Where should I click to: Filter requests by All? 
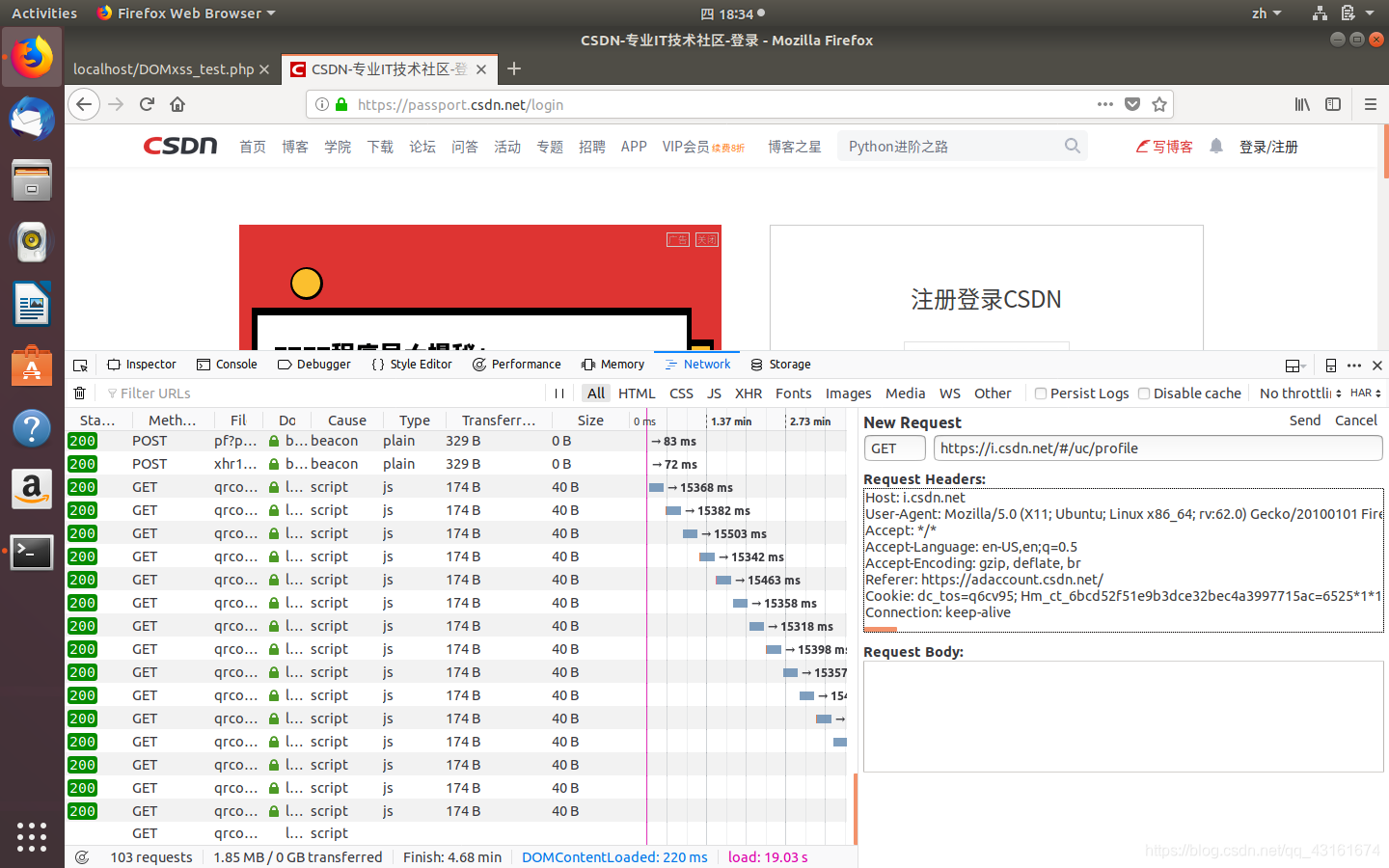pyautogui.click(x=596, y=393)
